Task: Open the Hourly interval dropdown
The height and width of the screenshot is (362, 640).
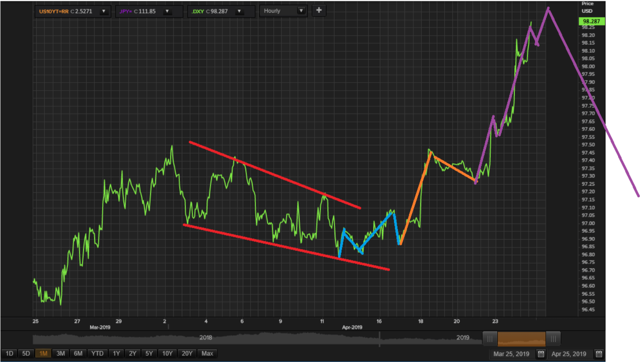Action: click(x=283, y=11)
